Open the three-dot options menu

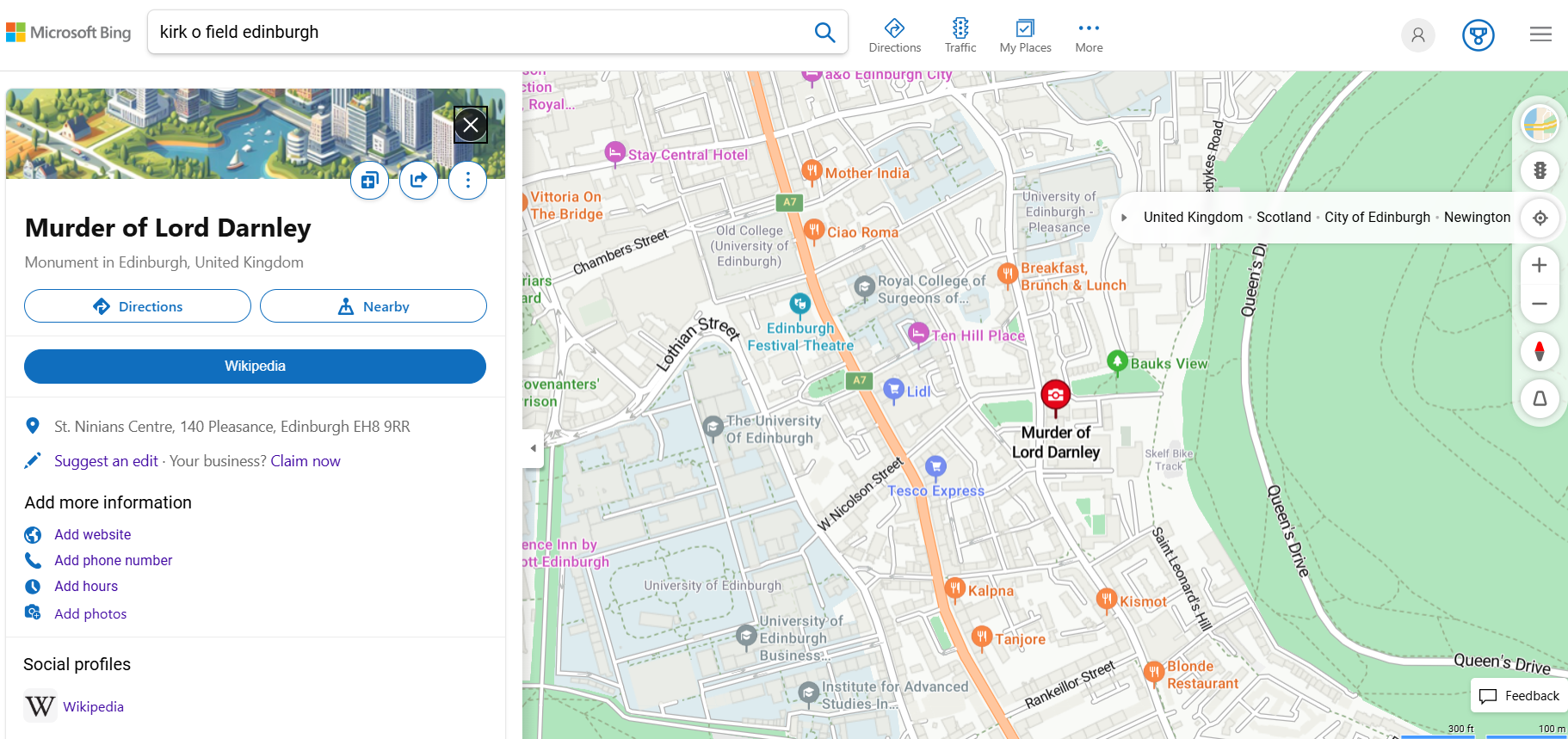coord(467,180)
